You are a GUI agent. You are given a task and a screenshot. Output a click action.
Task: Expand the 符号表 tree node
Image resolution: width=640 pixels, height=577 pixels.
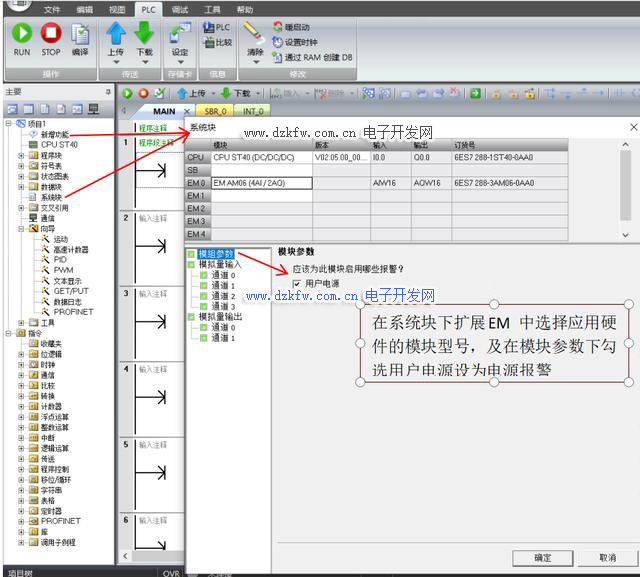pos(21,166)
